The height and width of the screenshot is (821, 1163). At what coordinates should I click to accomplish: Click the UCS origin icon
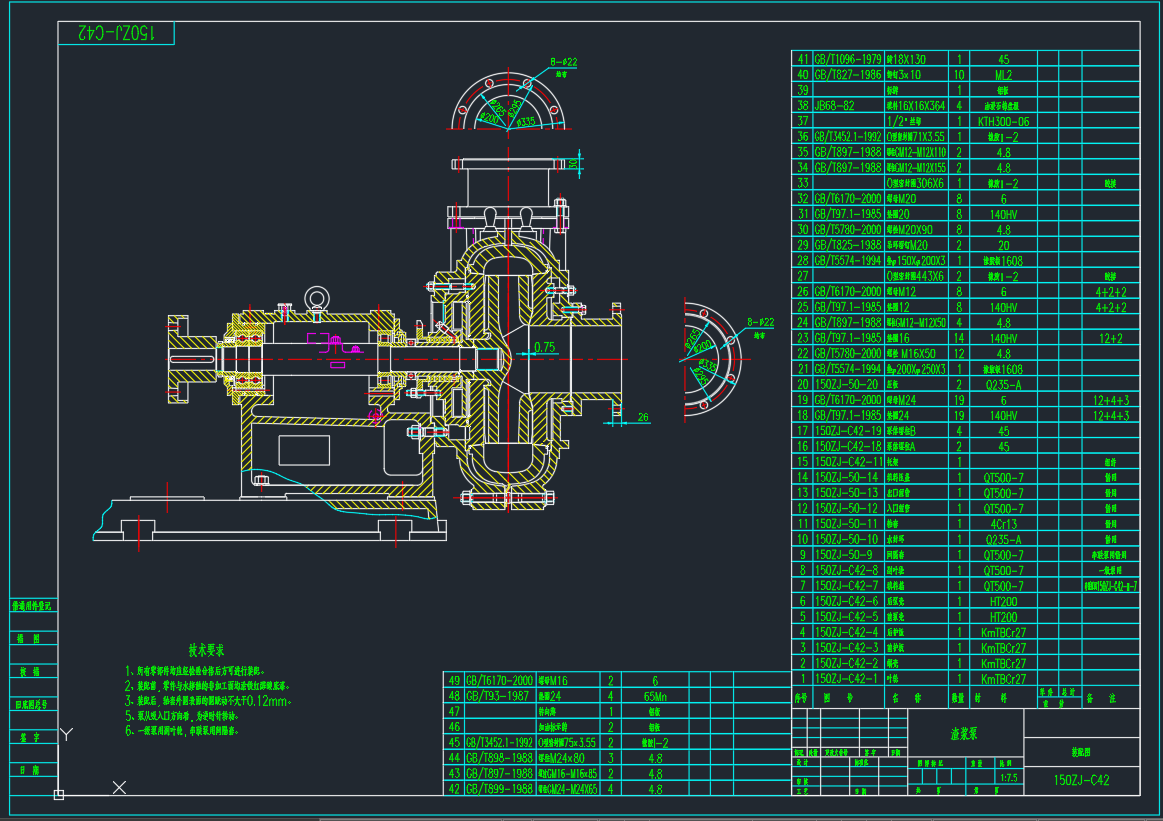pos(59,795)
